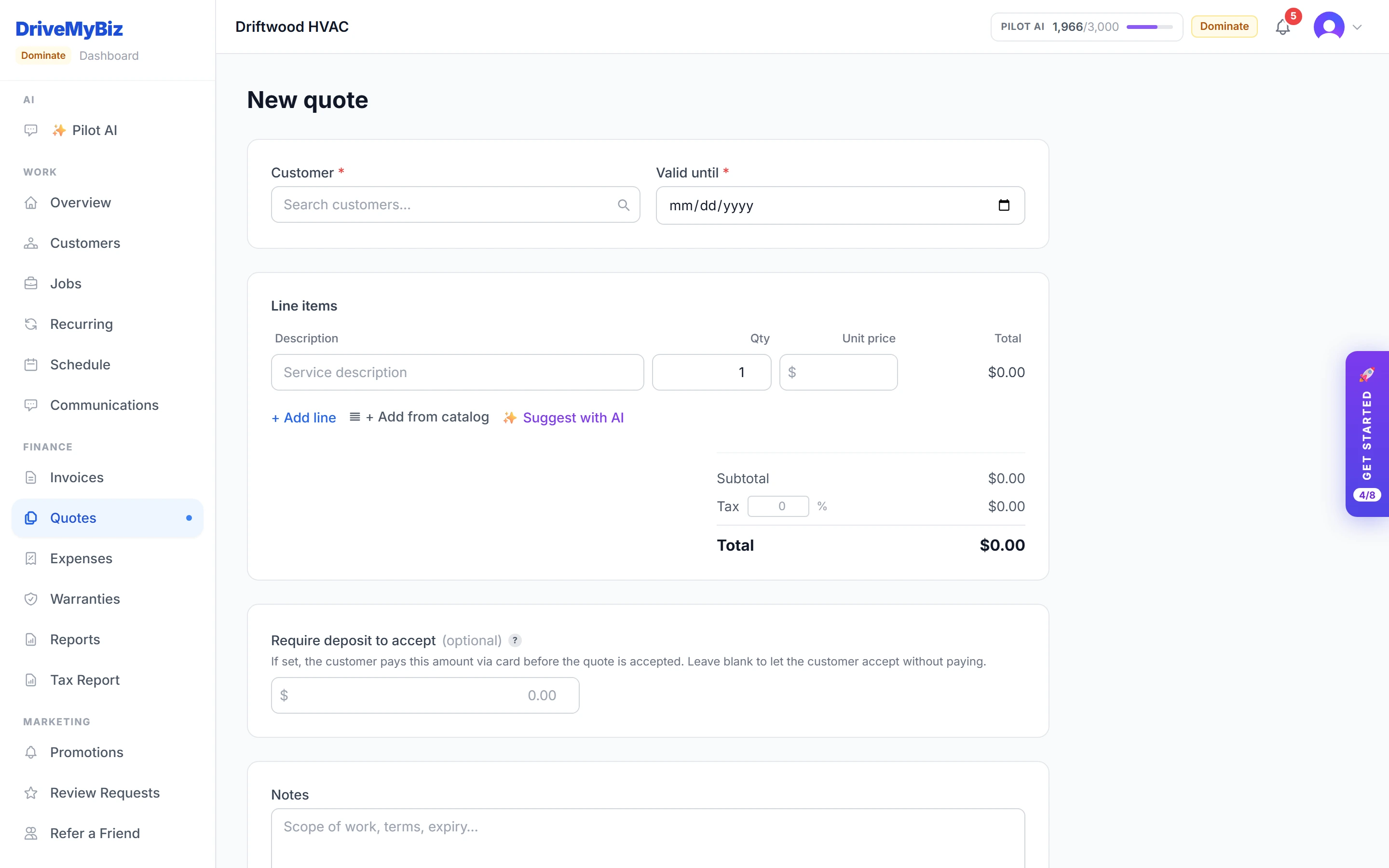Select Quotes in the sidebar
Screen dimensions: 1389x868
[108, 518]
